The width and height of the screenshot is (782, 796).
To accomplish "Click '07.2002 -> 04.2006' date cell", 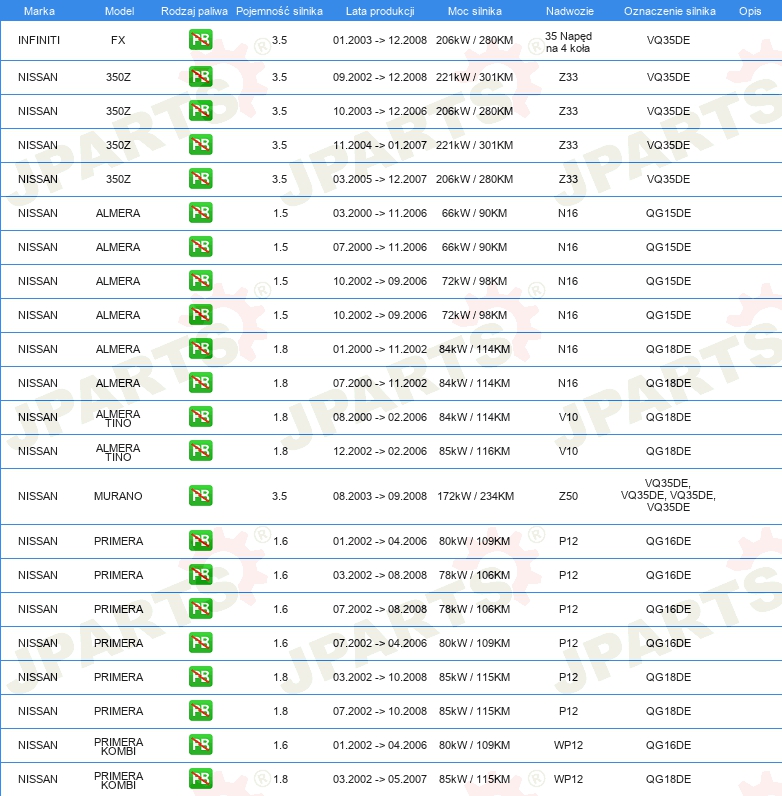I will pos(380,643).
